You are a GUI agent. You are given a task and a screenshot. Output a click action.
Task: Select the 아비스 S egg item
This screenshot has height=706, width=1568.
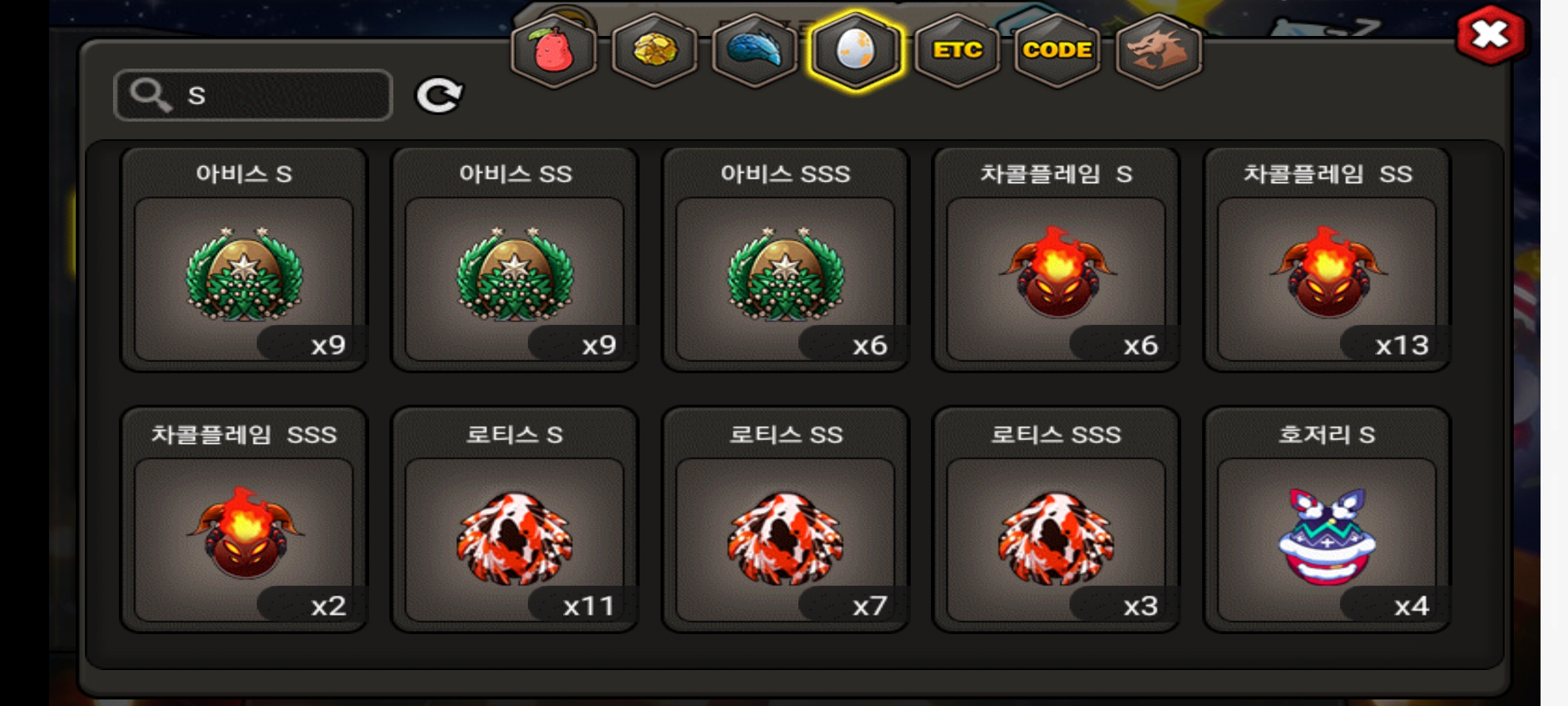point(244,260)
